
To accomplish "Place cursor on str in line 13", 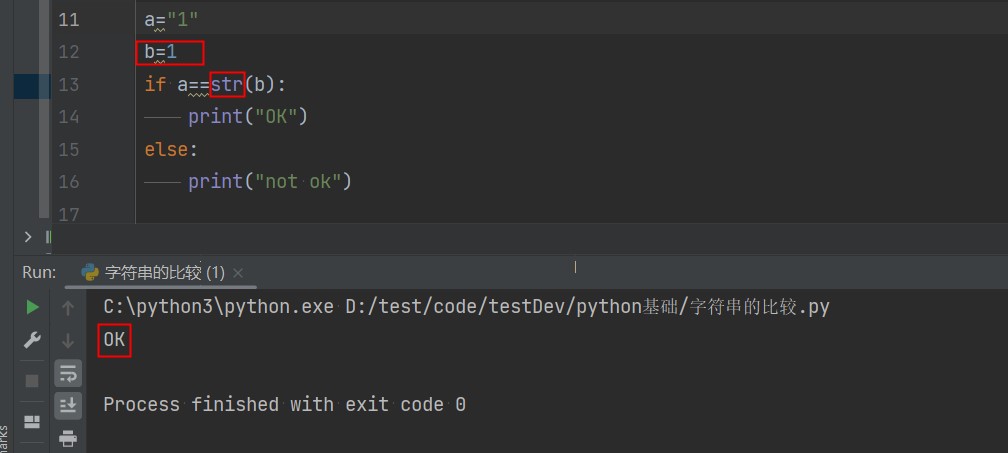I will (x=227, y=85).
